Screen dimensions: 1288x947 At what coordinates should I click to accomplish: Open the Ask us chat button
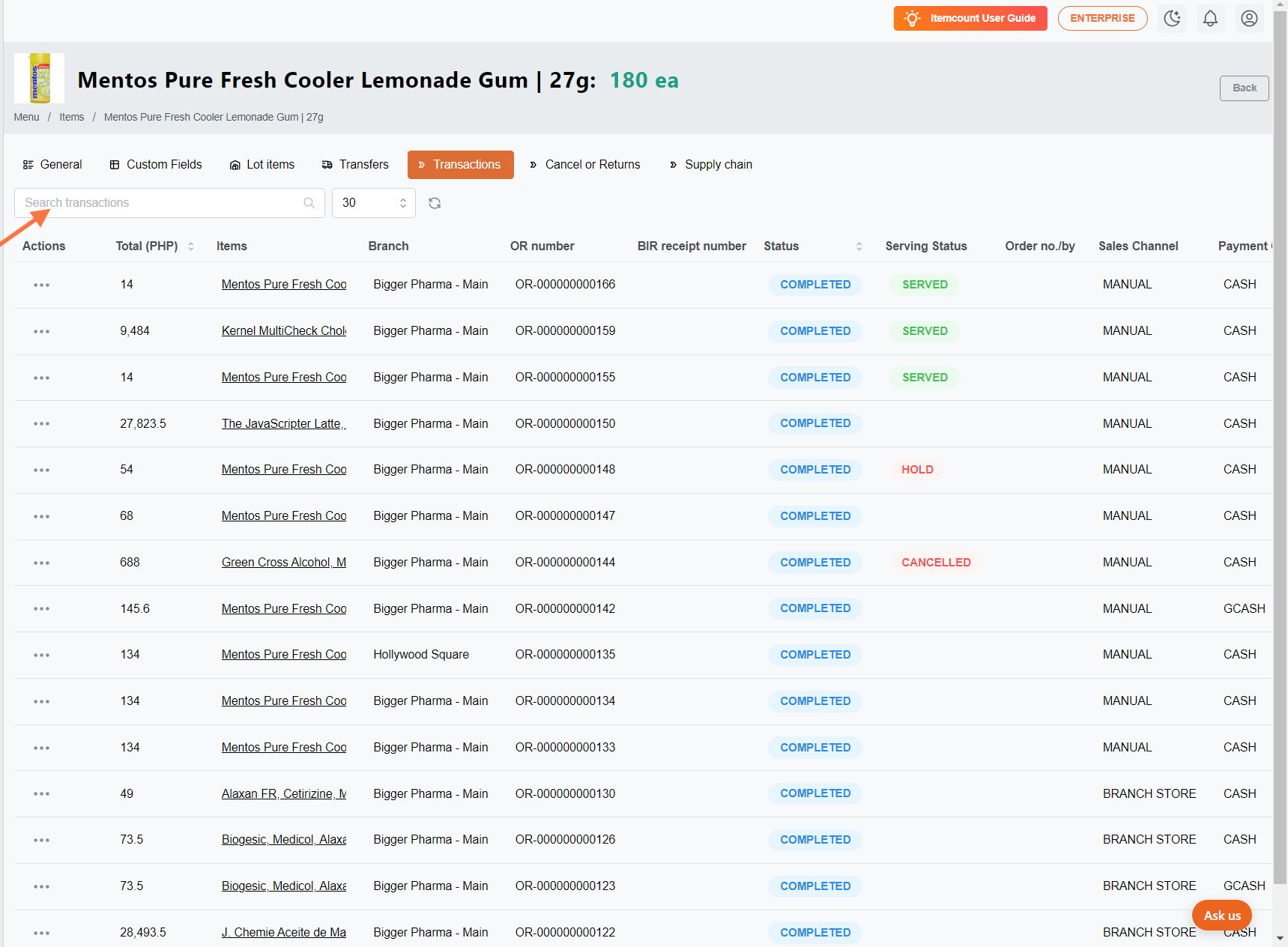coord(1221,915)
